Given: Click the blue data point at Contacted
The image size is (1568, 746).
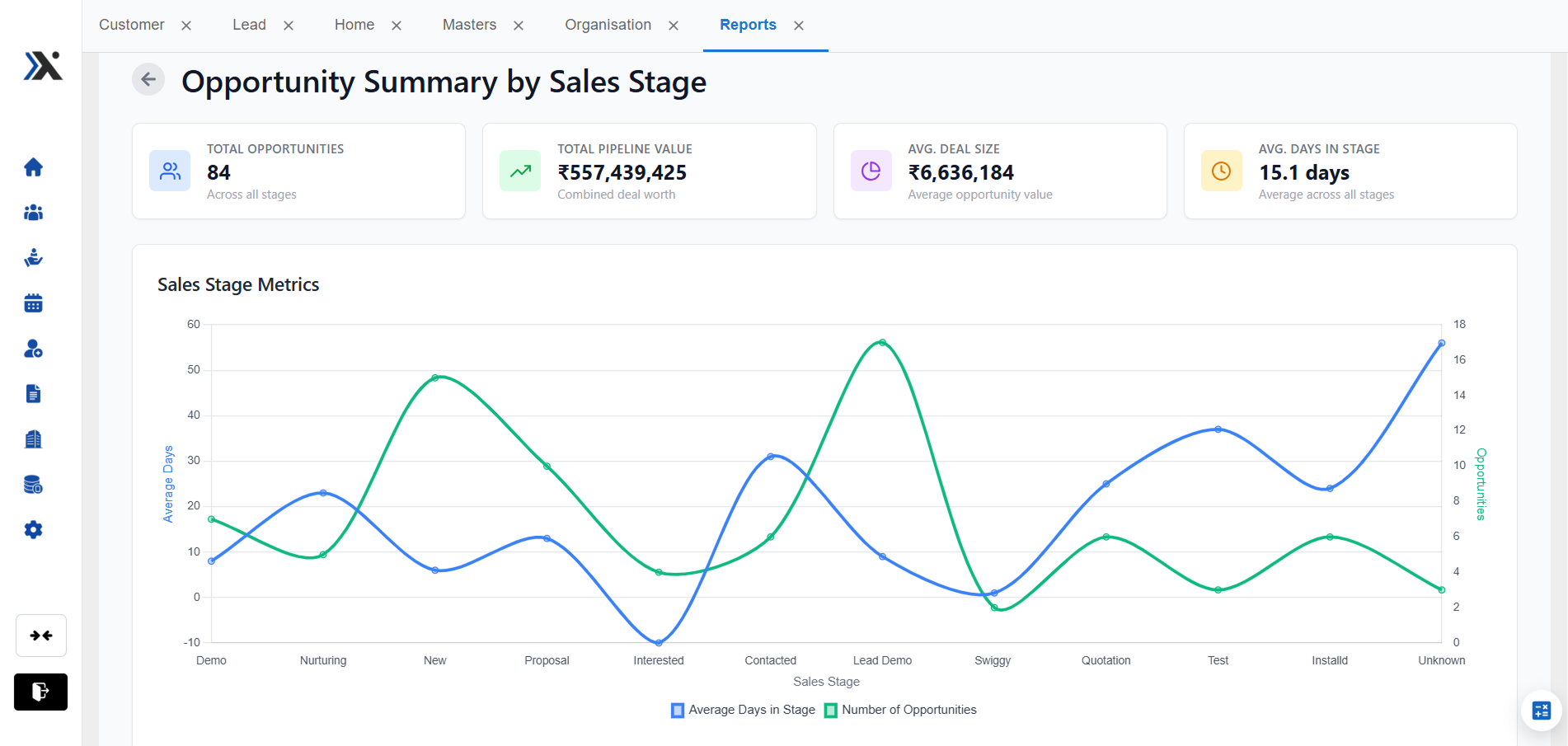Looking at the screenshot, I should (771, 457).
